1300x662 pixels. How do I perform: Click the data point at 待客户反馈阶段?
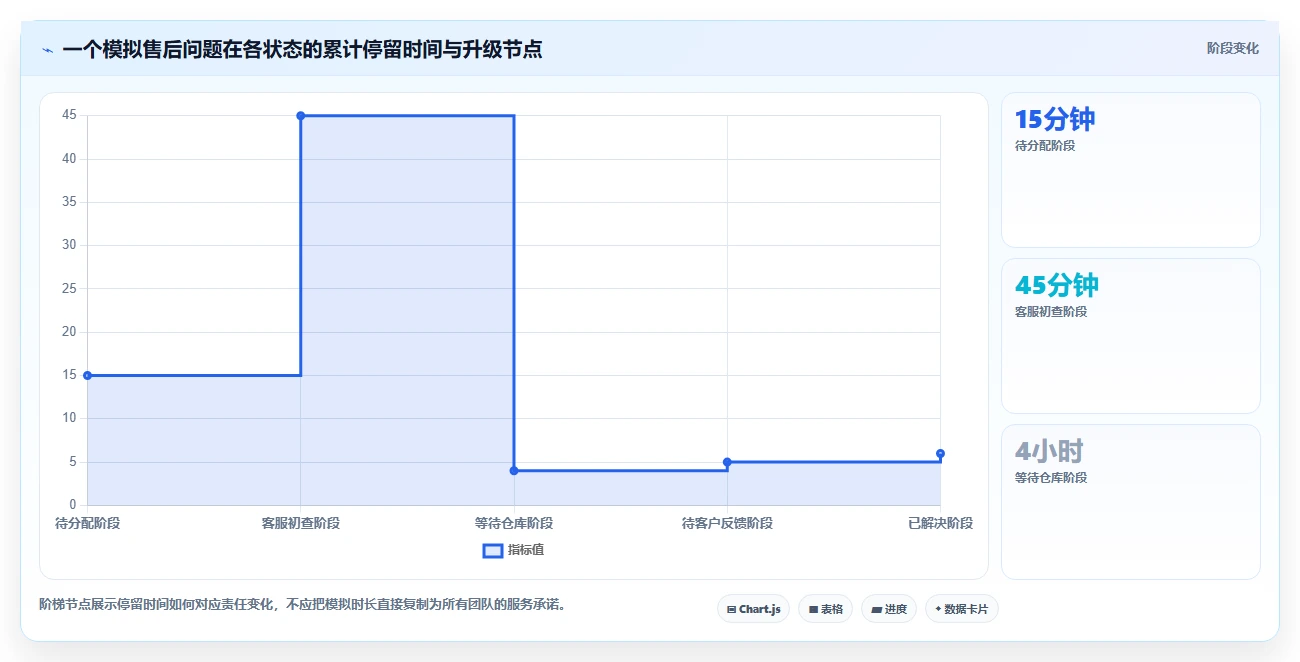click(x=727, y=462)
